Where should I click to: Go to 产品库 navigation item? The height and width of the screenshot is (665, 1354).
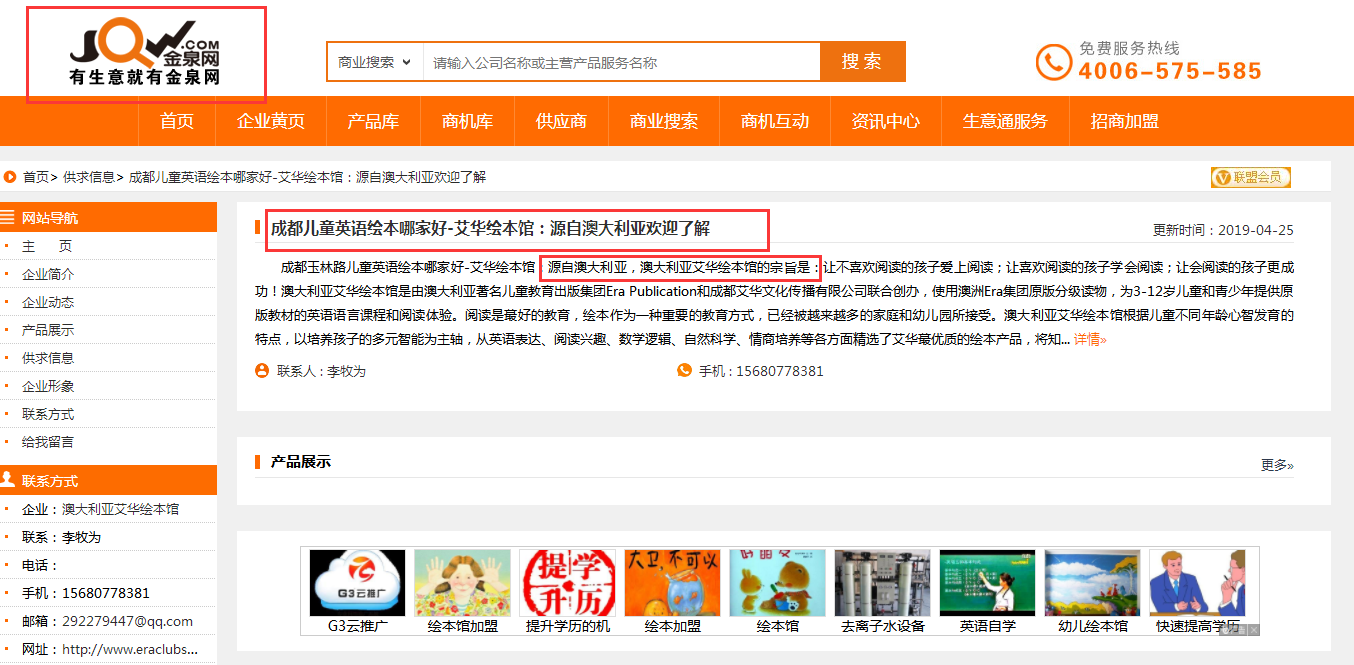(373, 121)
